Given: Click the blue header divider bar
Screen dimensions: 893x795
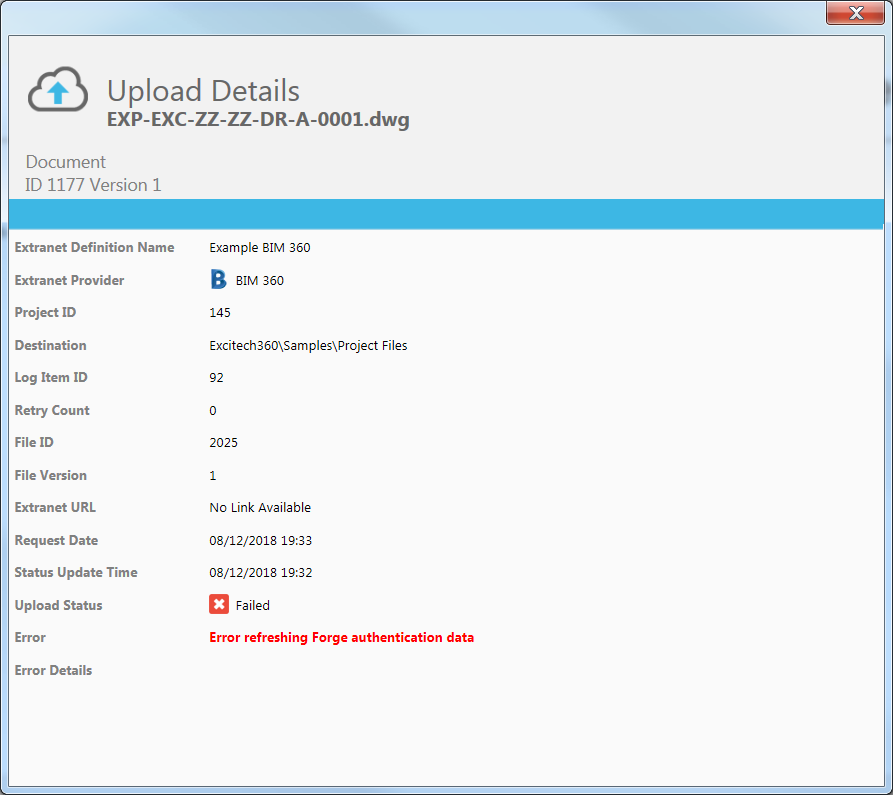Looking at the screenshot, I should pos(446,214).
